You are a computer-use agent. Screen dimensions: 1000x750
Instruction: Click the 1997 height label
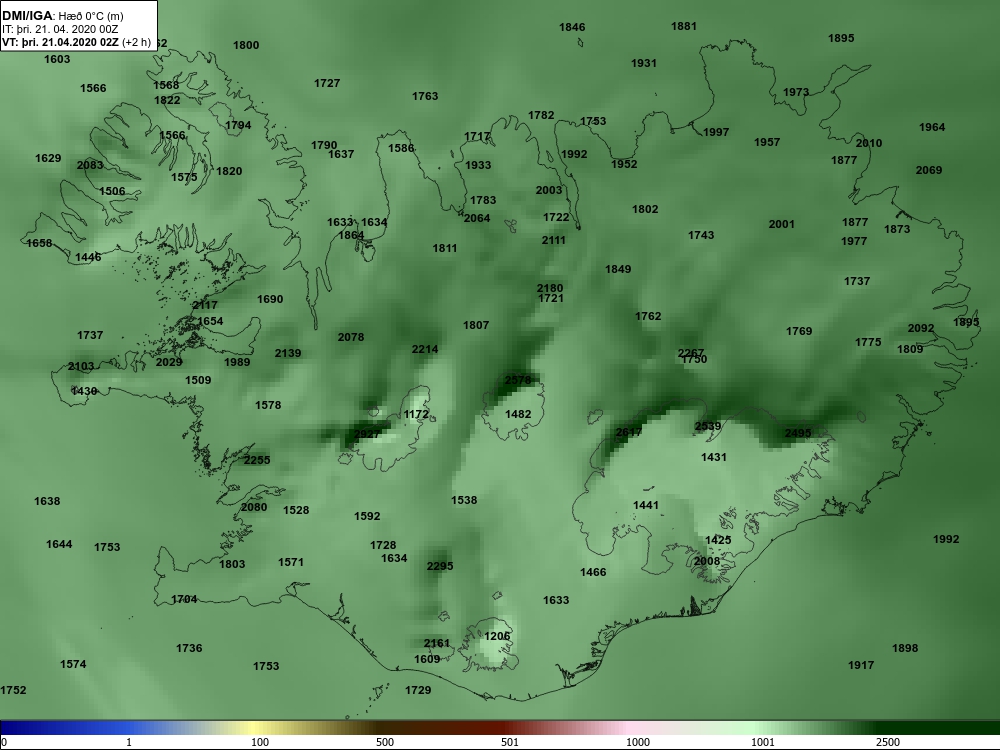(x=716, y=132)
